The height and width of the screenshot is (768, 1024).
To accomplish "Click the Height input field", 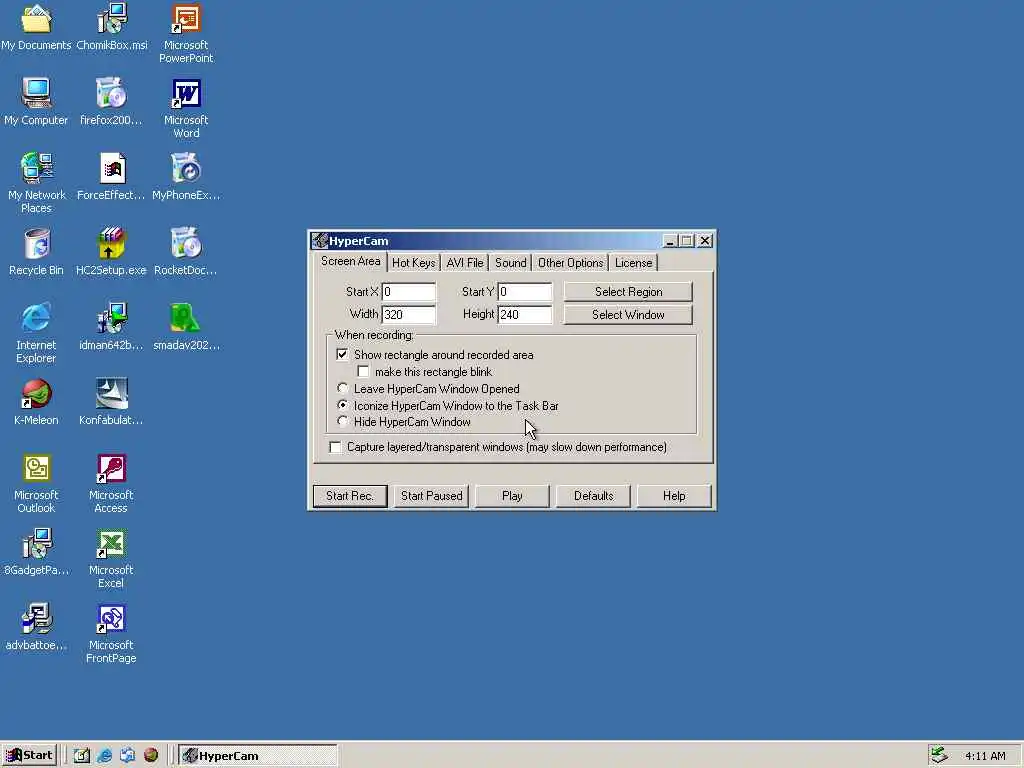I will click(x=524, y=315).
